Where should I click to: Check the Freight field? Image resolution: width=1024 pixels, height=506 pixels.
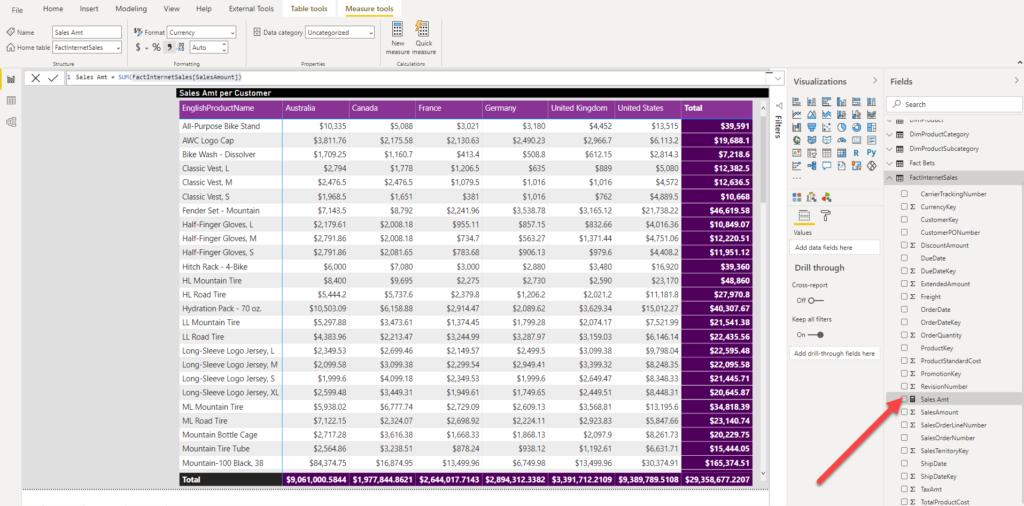[904, 296]
